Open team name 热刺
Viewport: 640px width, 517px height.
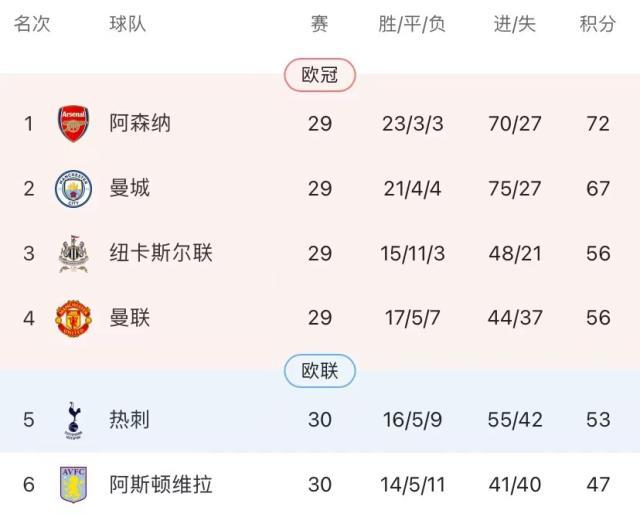[x=130, y=420]
